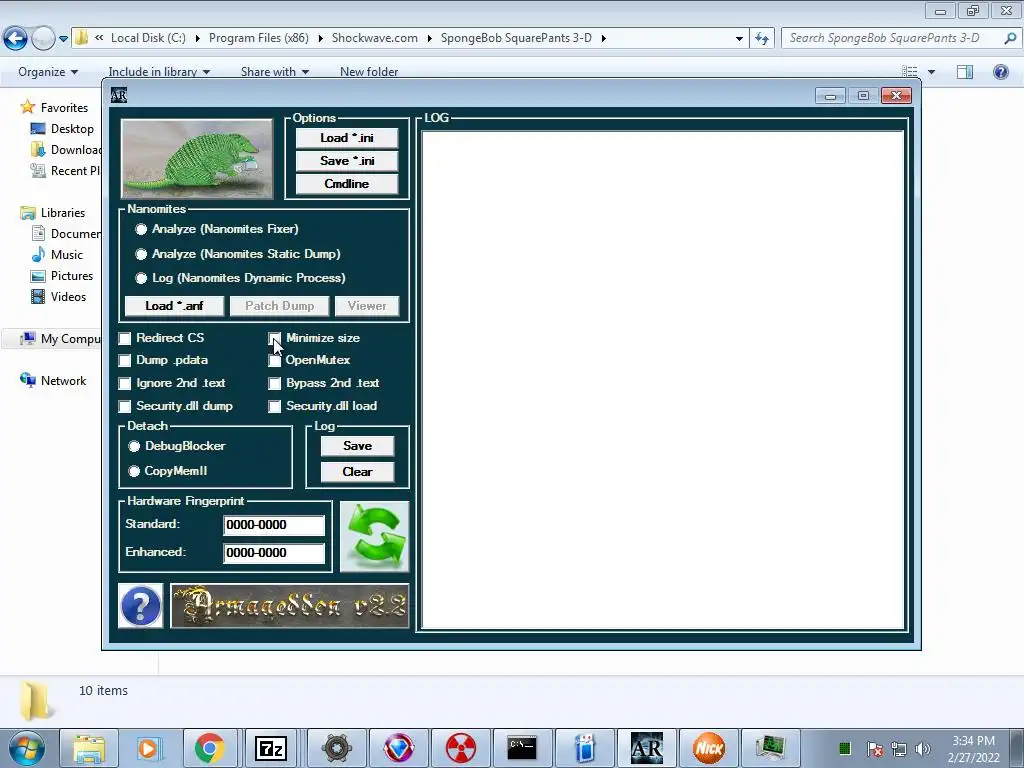Click the green refresh arrows icon
The height and width of the screenshot is (768, 1024).
click(374, 536)
